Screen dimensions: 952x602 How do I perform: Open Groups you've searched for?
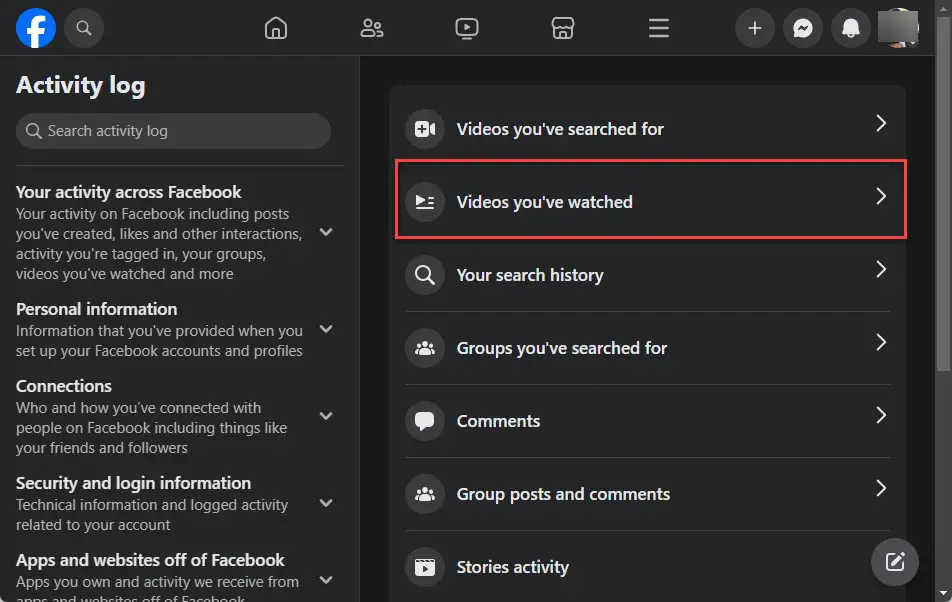(647, 348)
